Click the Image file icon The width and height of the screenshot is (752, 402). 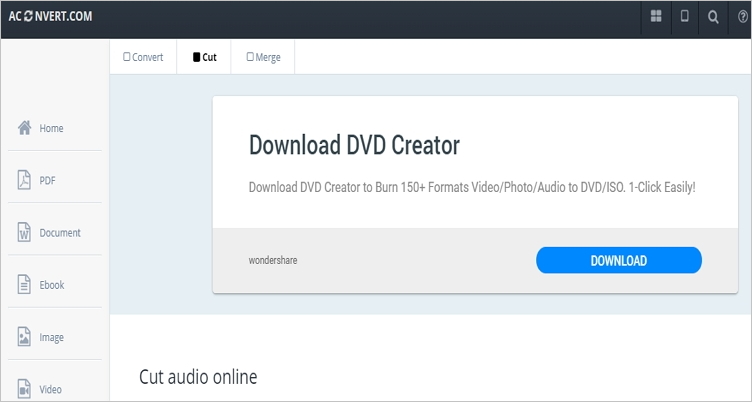coord(24,337)
